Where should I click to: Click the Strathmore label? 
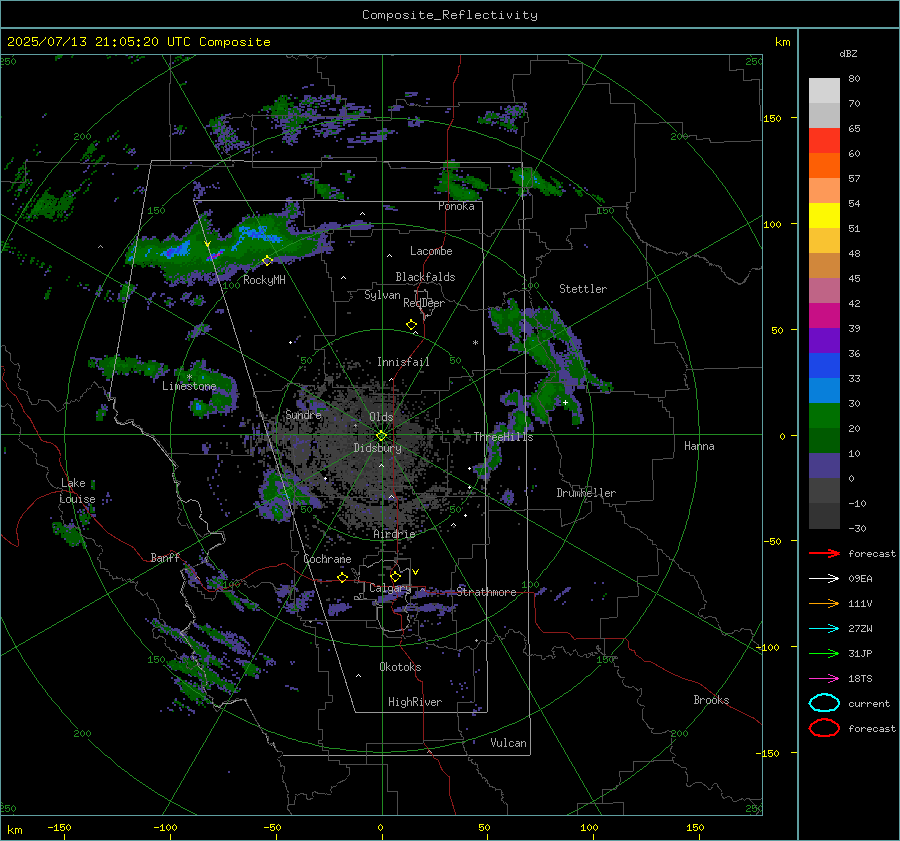pyautogui.click(x=486, y=591)
